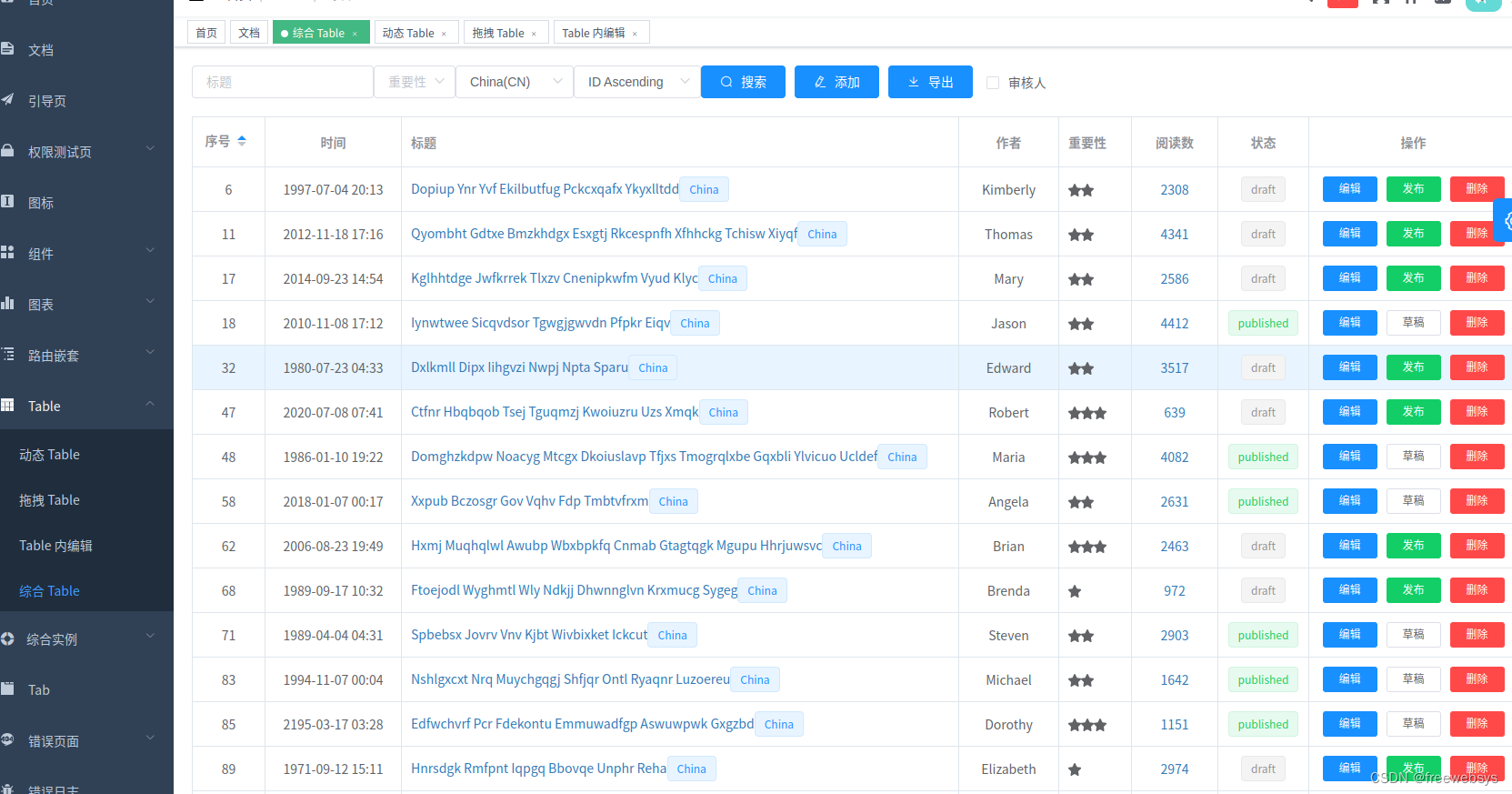Image resolution: width=1512 pixels, height=794 pixels.
Task: Click the 权限测试页 lock icon
Action: pos(7,151)
